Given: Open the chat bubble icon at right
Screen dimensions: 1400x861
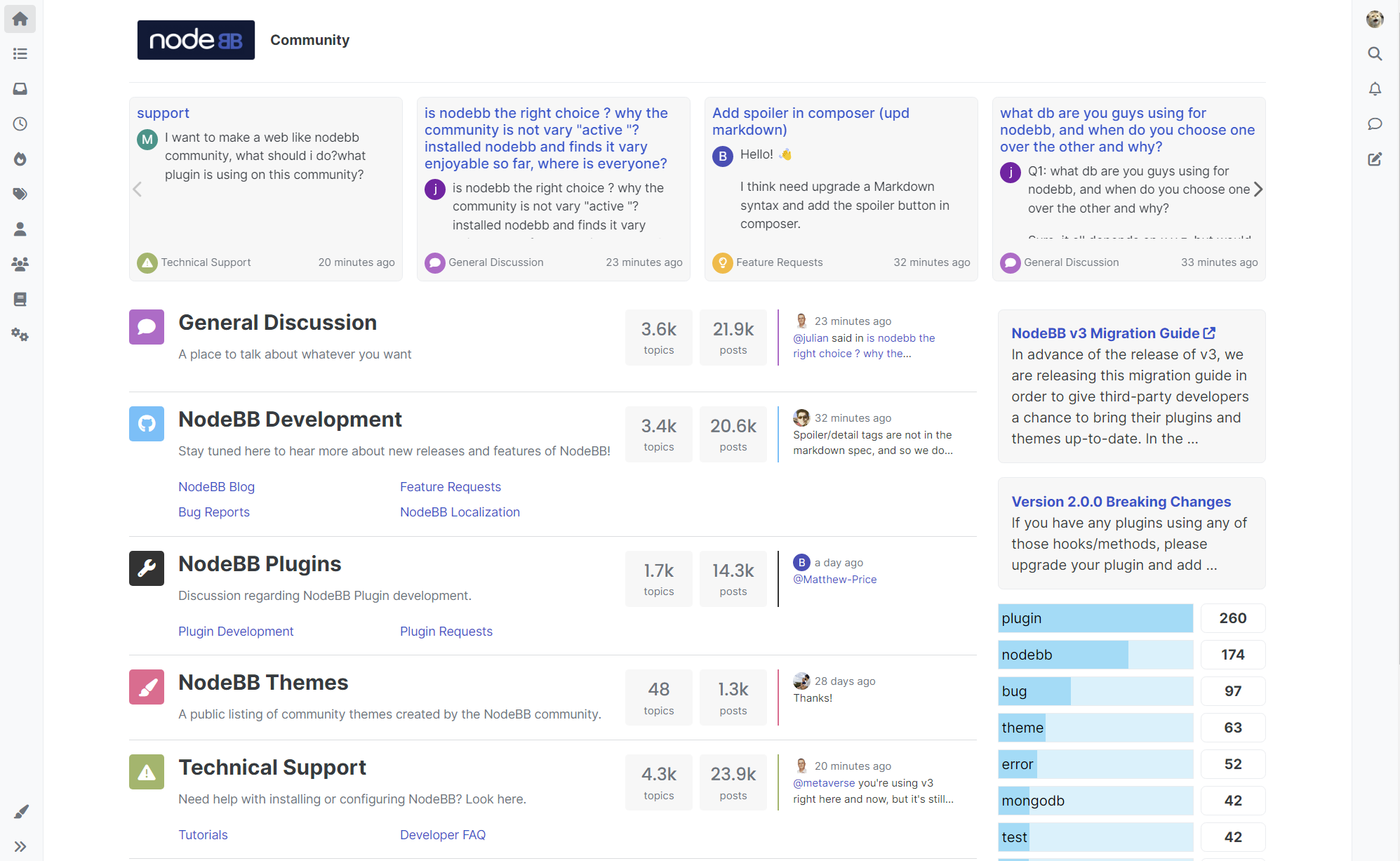Looking at the screenshot, I should [x=1375, y=124].
